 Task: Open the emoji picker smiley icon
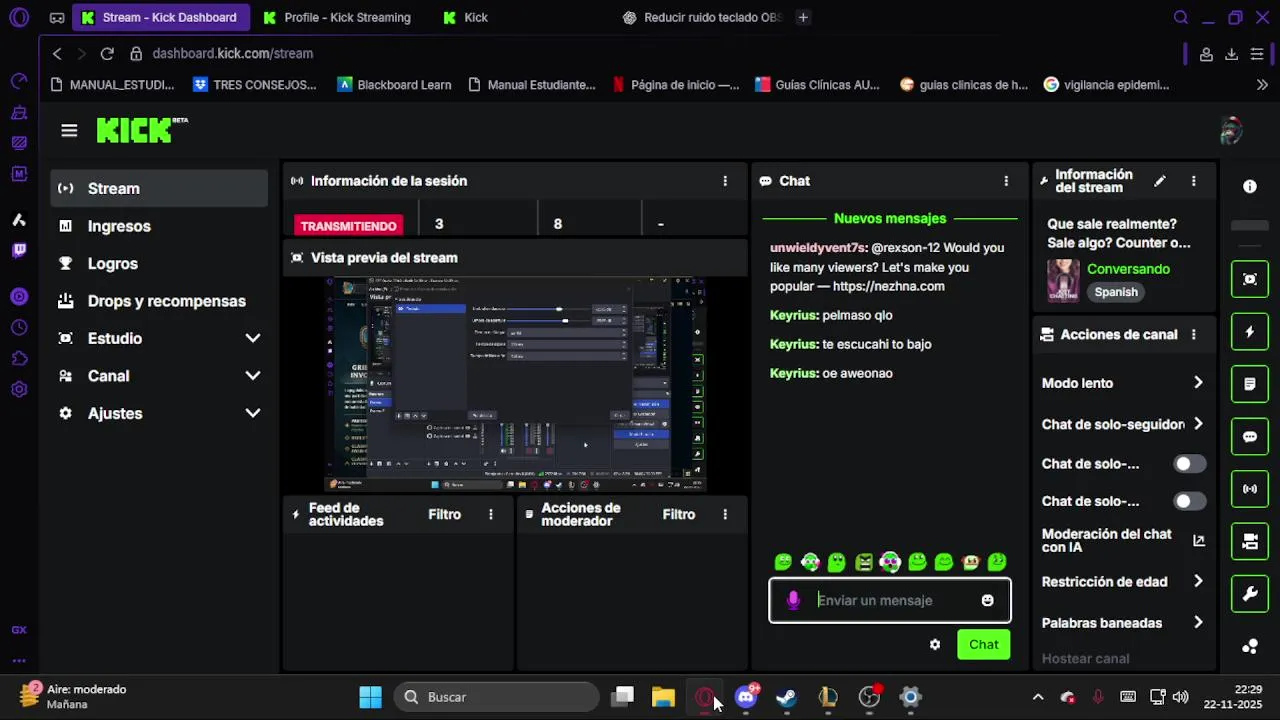(x=987, y=600)
